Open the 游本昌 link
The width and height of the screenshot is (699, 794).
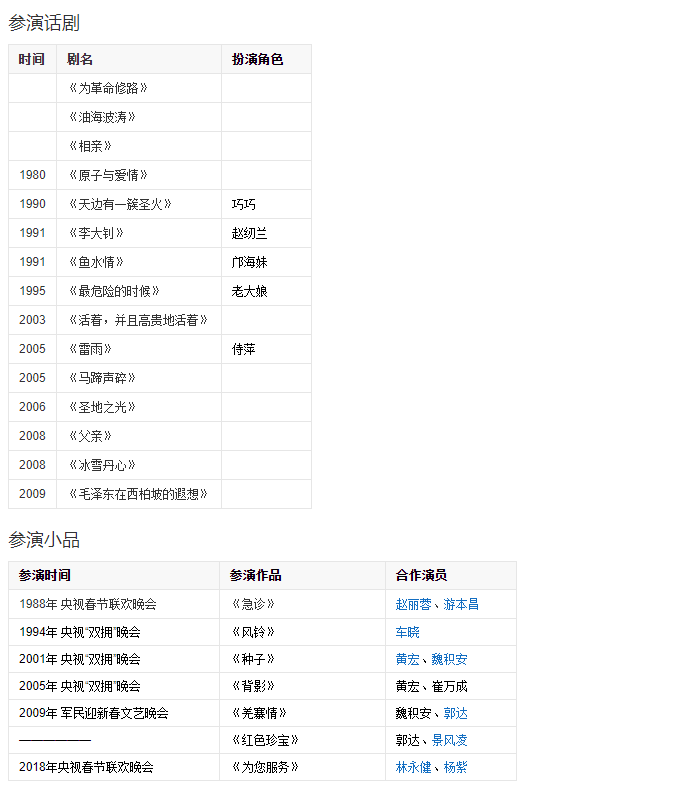[x=461, y=604]
